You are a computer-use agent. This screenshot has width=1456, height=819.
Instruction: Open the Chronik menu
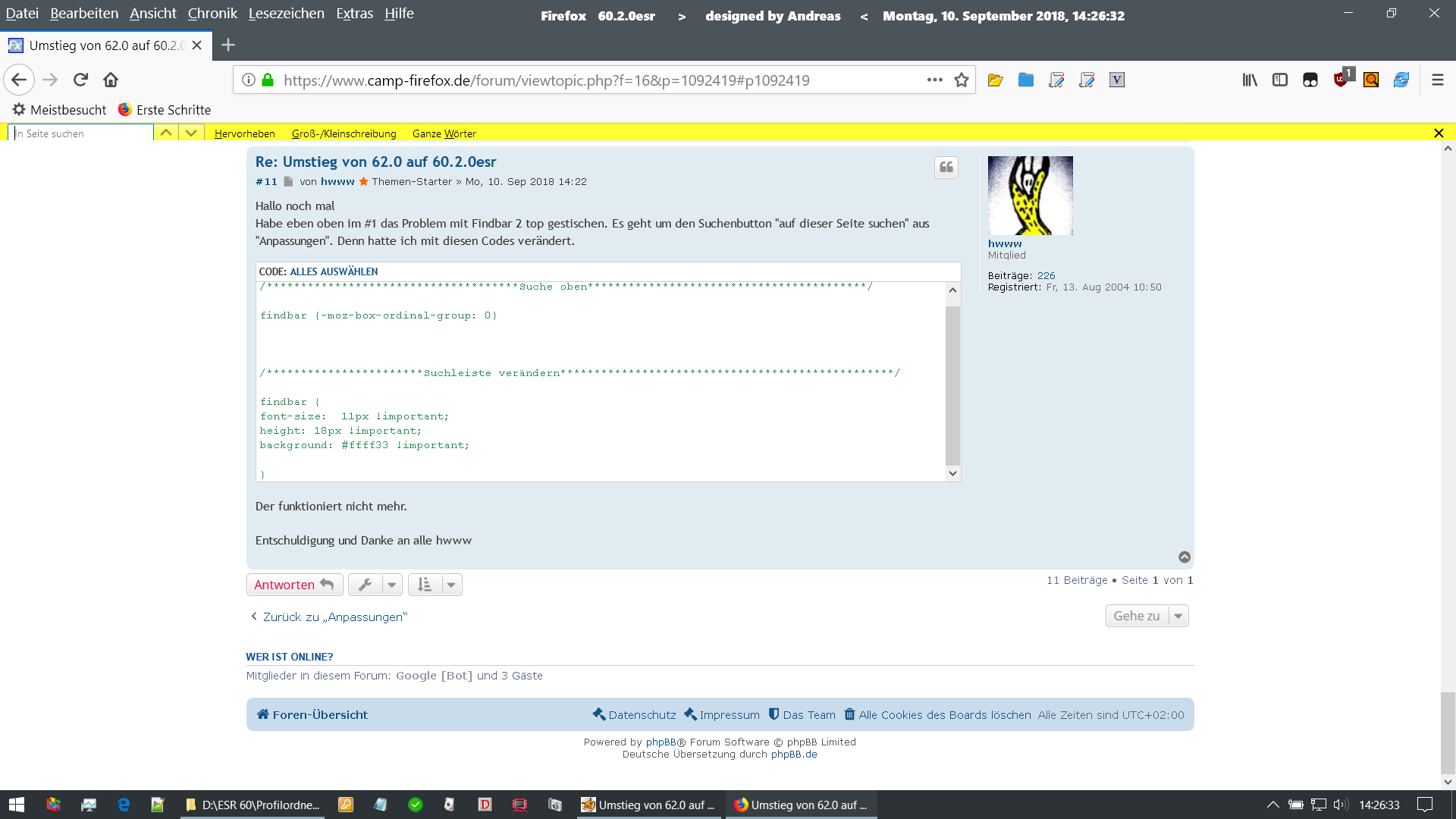click(x=212, y=14)
